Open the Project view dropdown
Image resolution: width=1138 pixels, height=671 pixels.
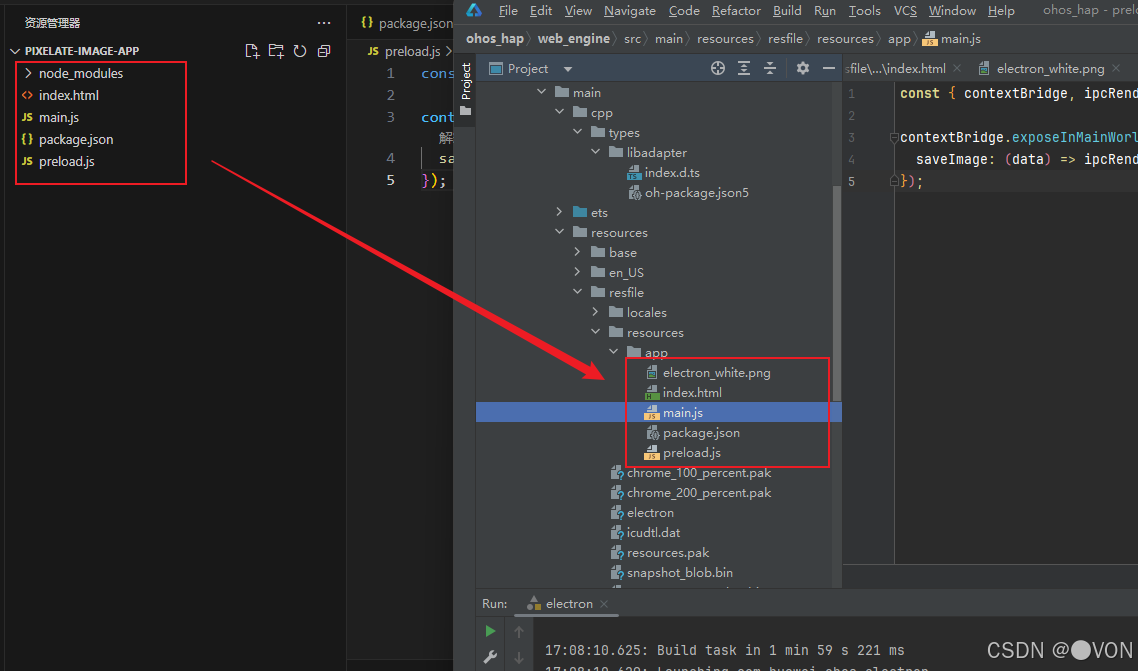pyautogui.click(x=568, y=69)
